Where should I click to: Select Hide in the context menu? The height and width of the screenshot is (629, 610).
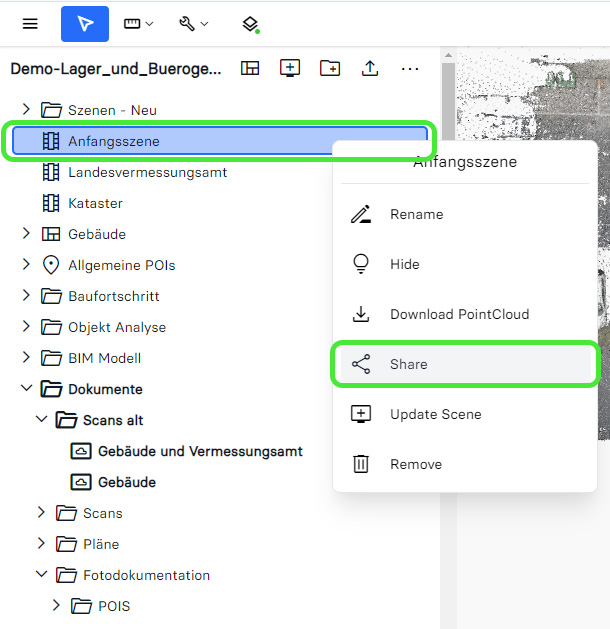pyautogui.click(x=404, y=264)
